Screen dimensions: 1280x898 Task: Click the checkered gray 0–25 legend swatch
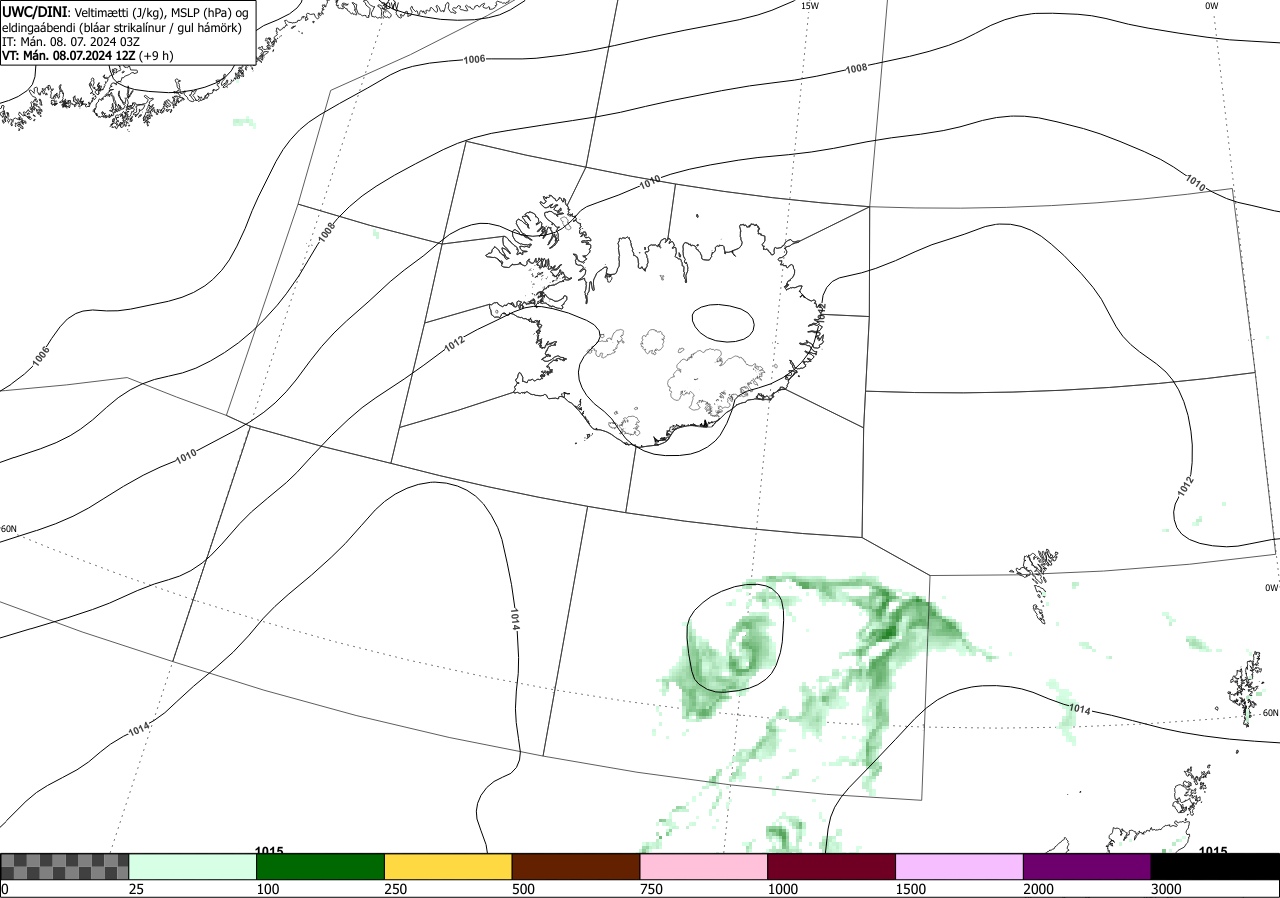click(65, 866)
